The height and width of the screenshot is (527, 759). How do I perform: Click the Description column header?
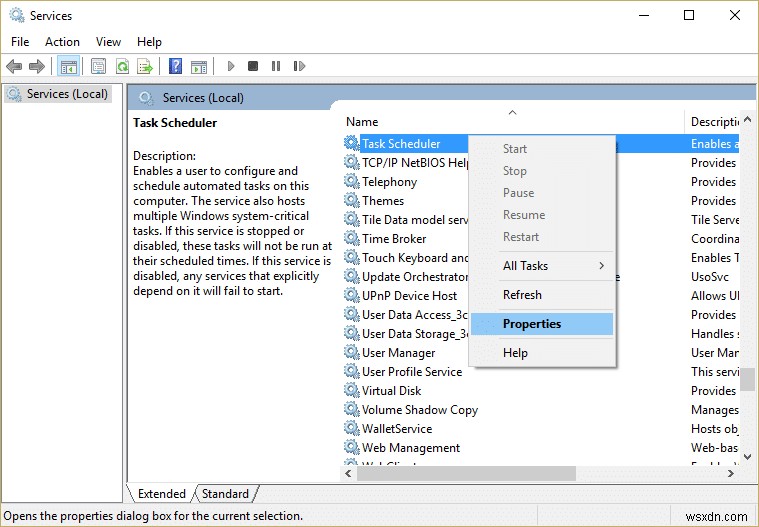[712, 122]
